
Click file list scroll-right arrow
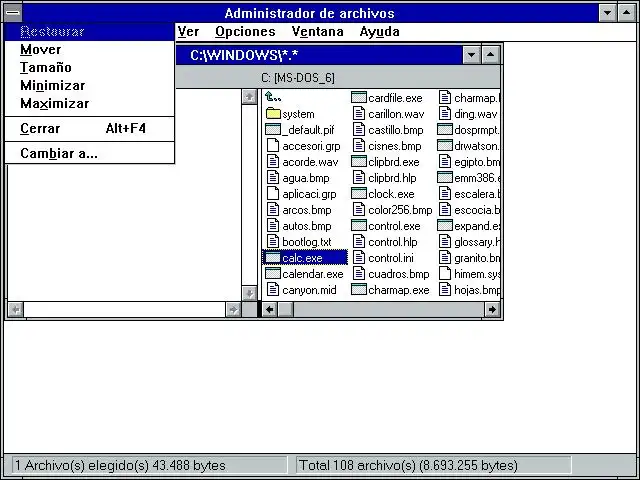(x=492, y=309)
